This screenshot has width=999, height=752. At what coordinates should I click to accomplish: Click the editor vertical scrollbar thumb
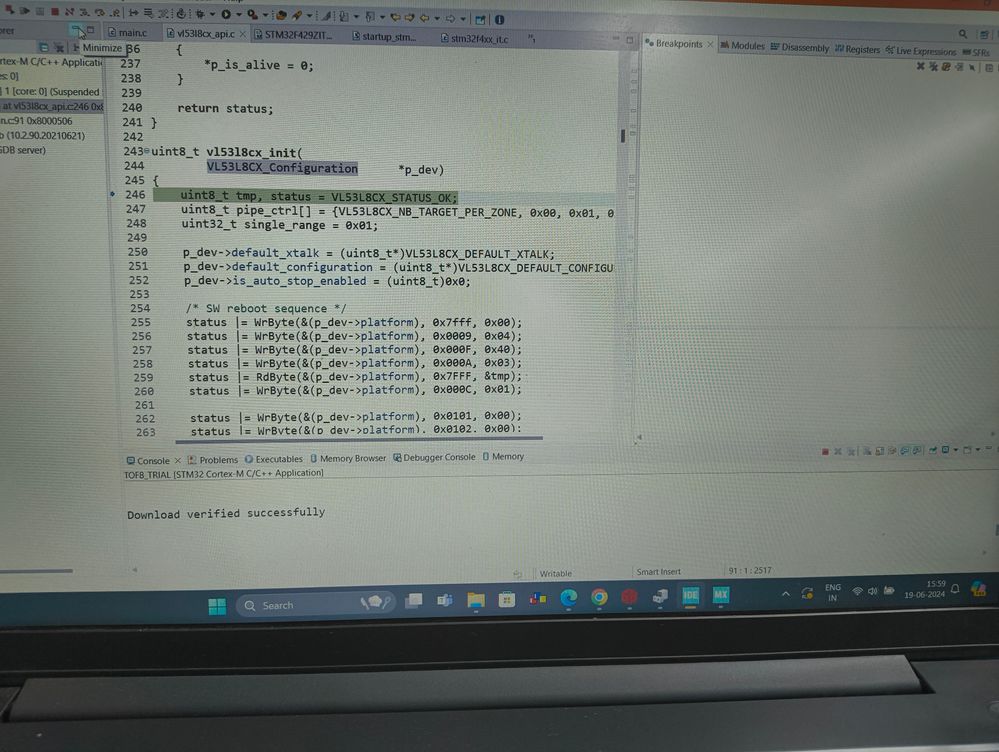tap(622, 136)
